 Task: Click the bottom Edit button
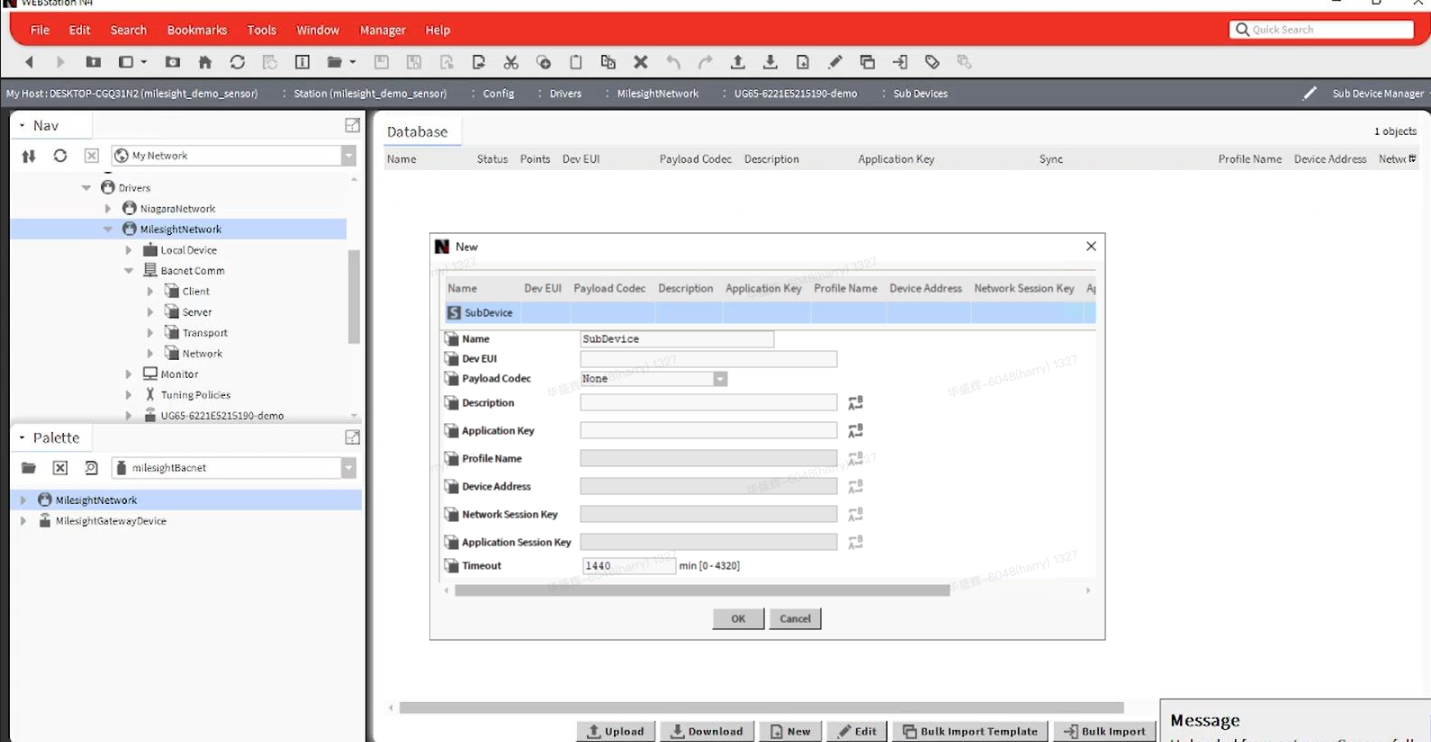[857, 731]
